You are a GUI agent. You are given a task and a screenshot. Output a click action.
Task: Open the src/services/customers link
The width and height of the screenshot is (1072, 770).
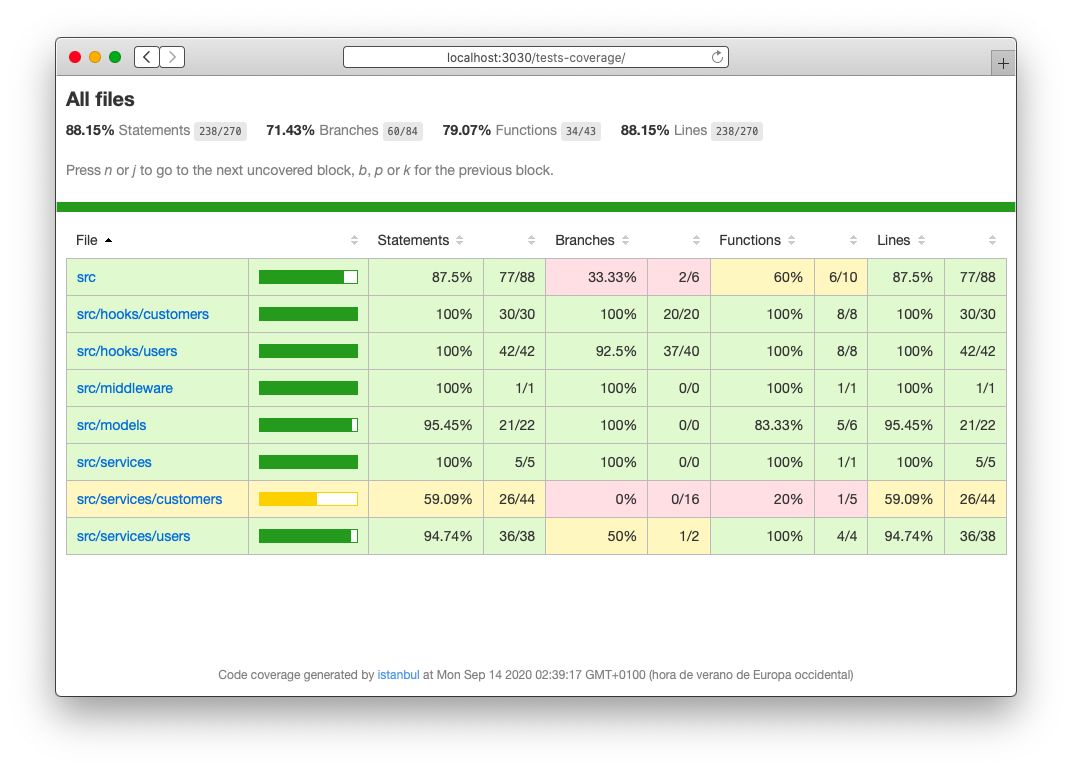pyautogui.click(x=149, y=499)
